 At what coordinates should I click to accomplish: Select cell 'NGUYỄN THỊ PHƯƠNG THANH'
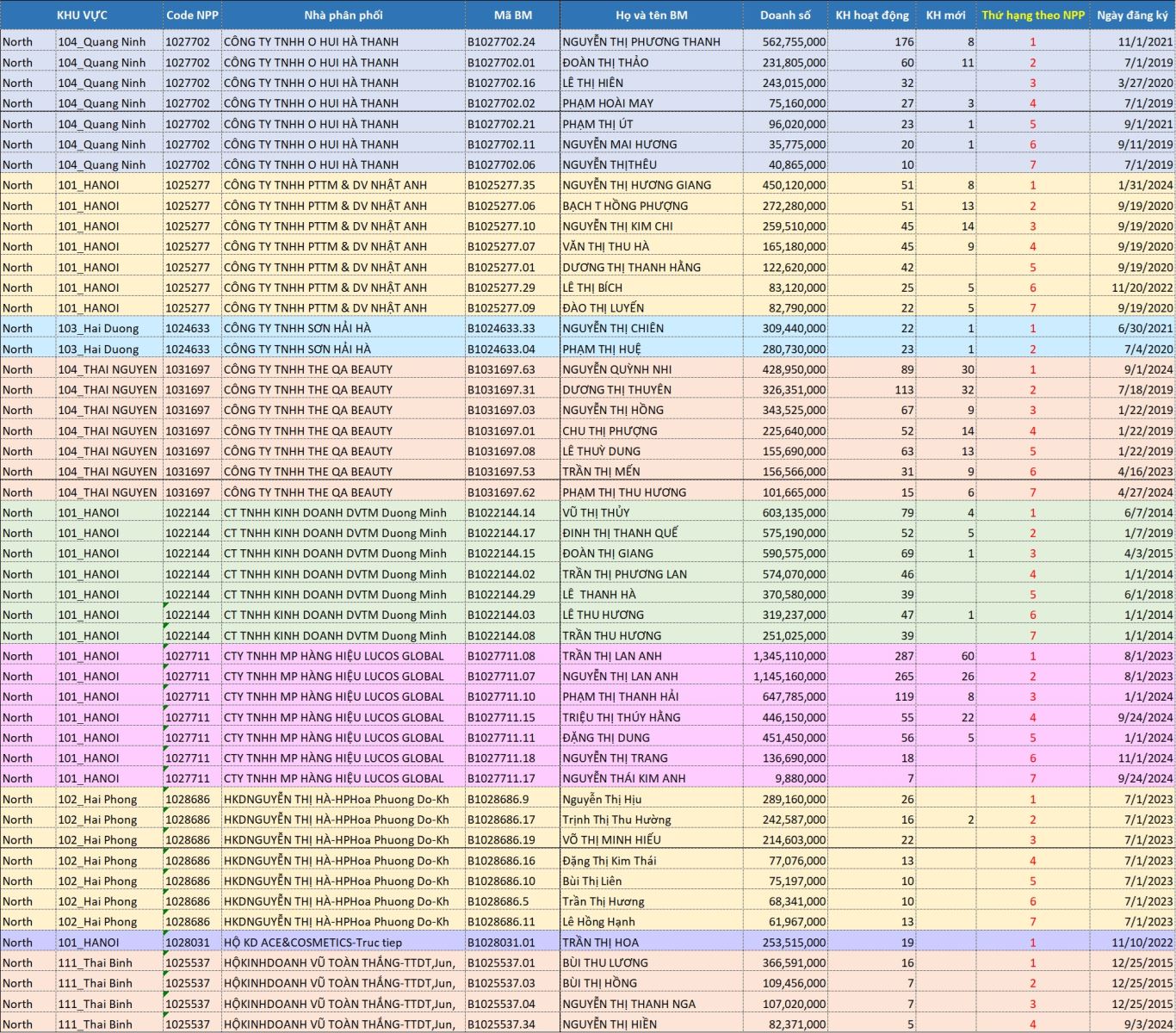tap(652, 41)
